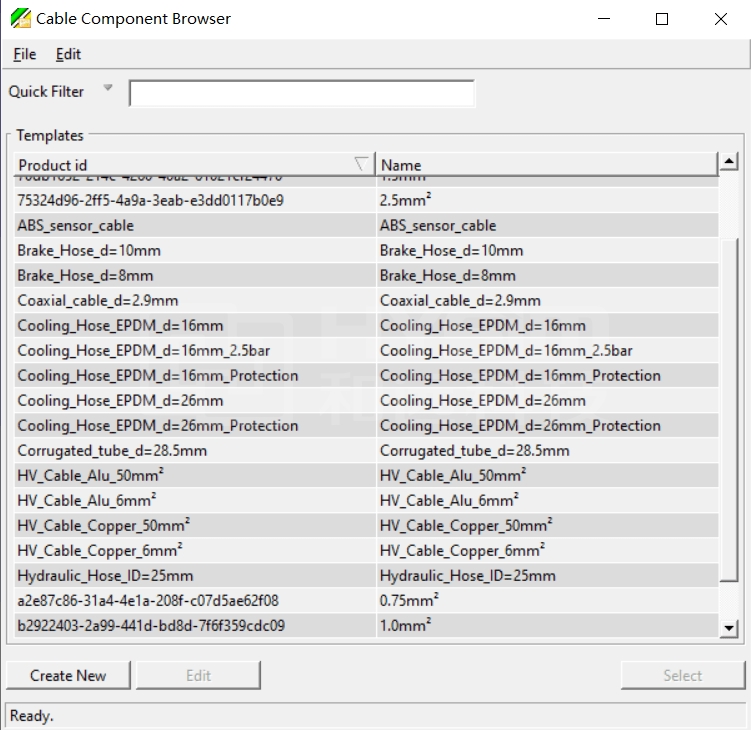Screen dimensions: 751x730
Task: Select Cooling_Hose_EPDM_d=16mm product id
Action: click(195, 325)
